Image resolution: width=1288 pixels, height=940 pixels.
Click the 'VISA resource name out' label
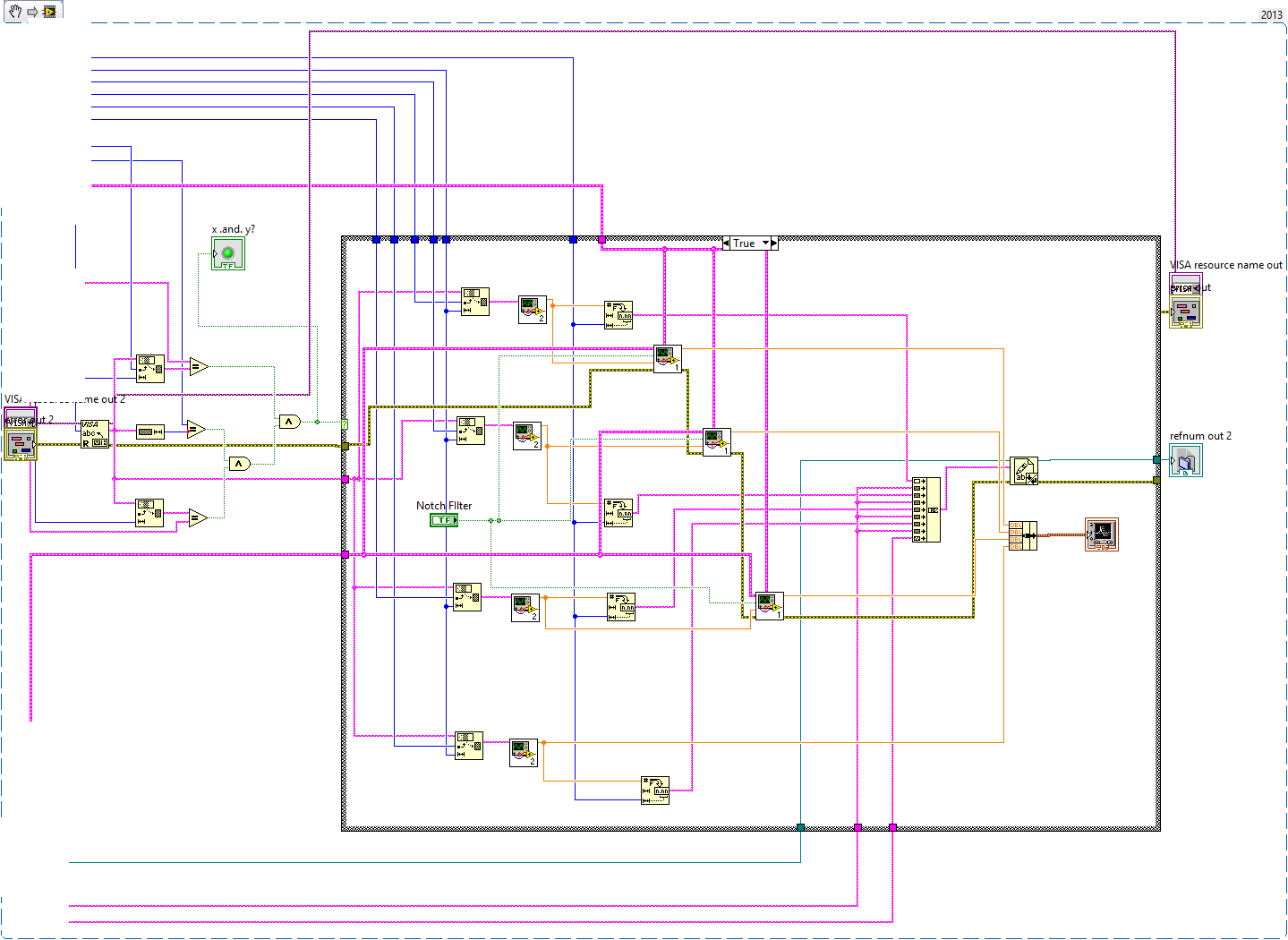(x=1226, y=265)
